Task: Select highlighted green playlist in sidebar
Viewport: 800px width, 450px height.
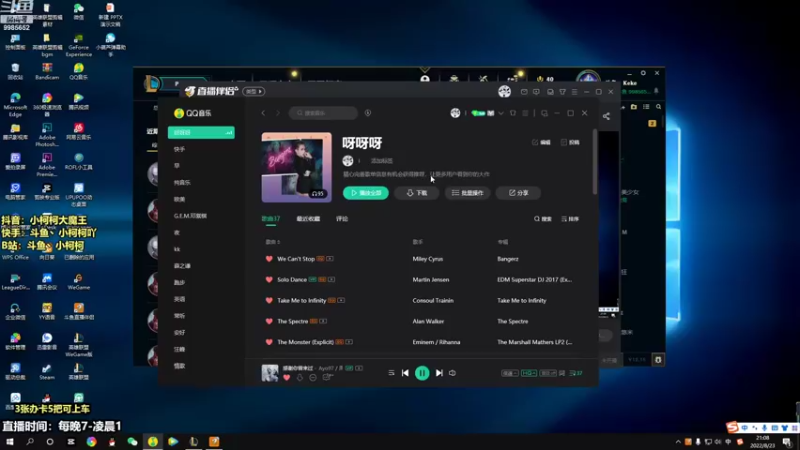Action: tap(201, 133)
